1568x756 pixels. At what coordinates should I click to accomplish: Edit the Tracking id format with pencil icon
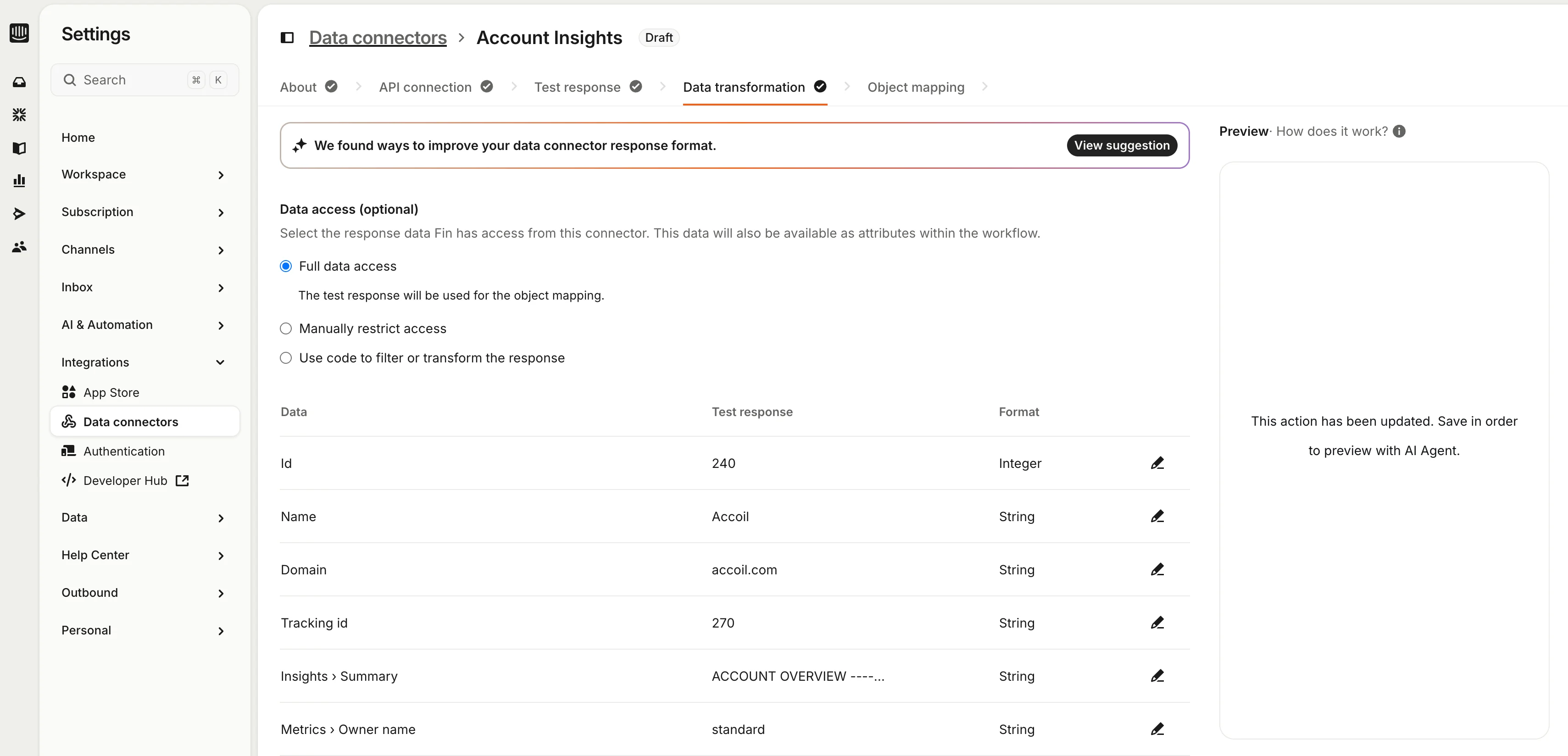(x=1157, y=622)
